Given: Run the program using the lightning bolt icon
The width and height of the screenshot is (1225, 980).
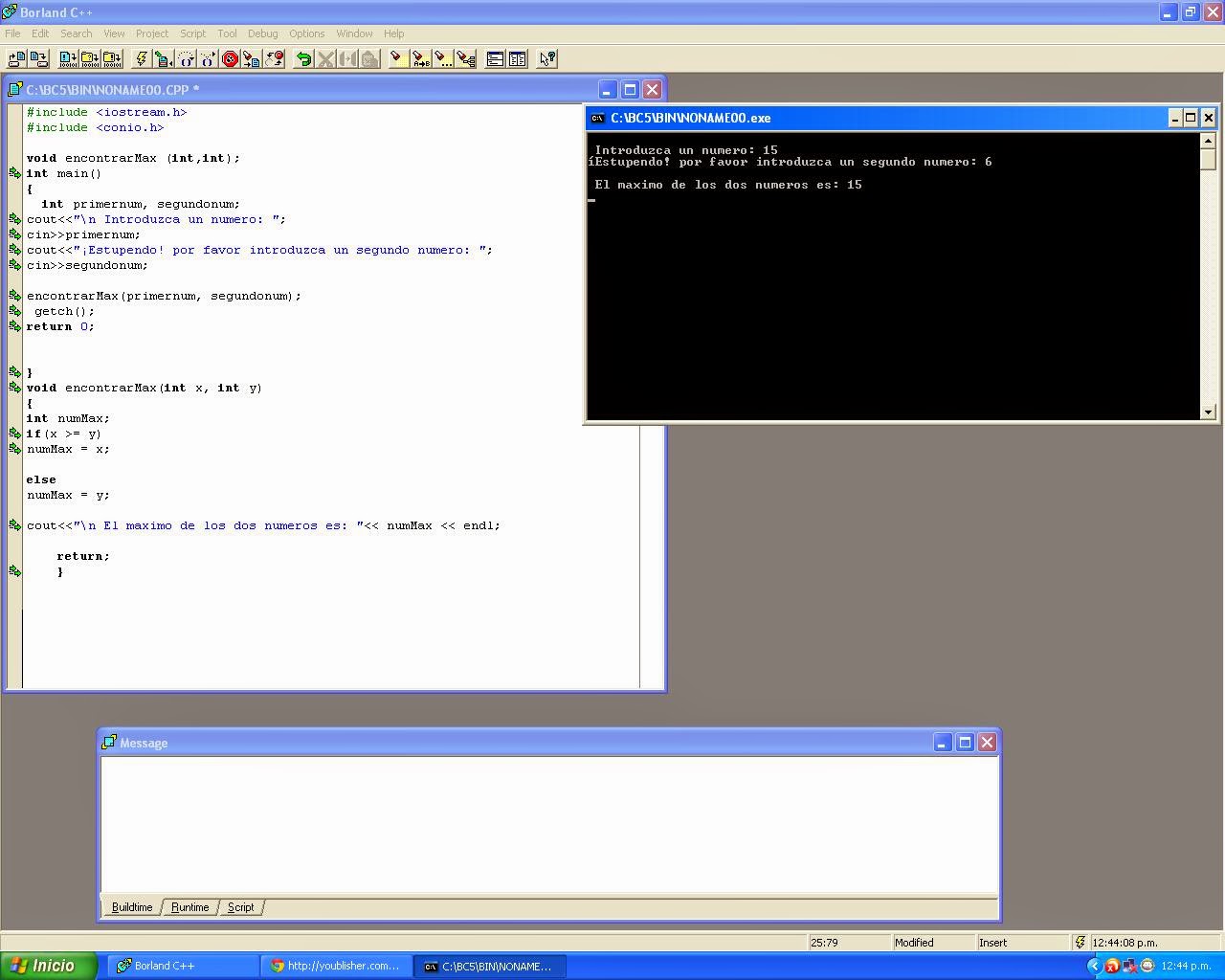Looking at the screenshot, I should point(142,58).
